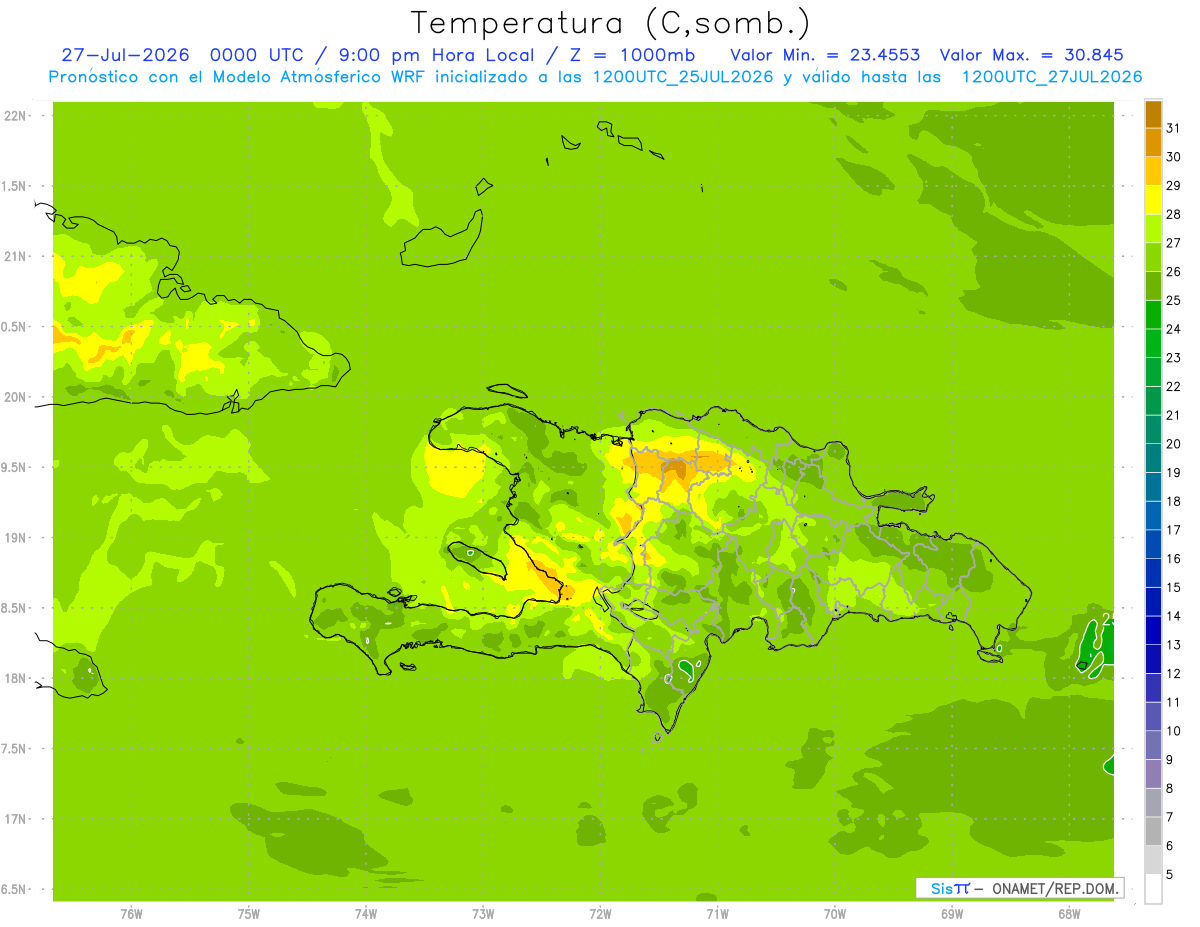Click the dark blue legend band between 12 and 13

[x=1153, y=659]
